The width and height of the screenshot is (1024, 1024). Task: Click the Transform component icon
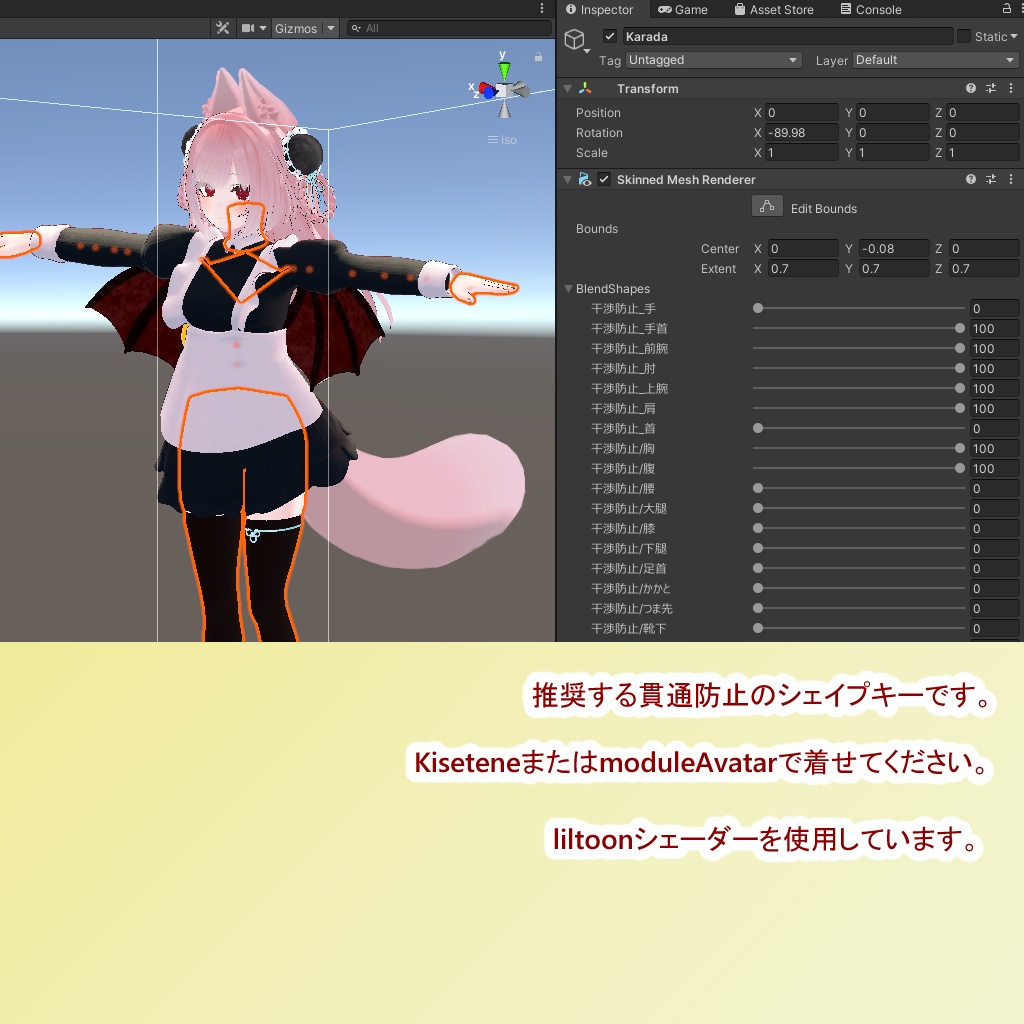pyautogui.click(x=585, y=88)
